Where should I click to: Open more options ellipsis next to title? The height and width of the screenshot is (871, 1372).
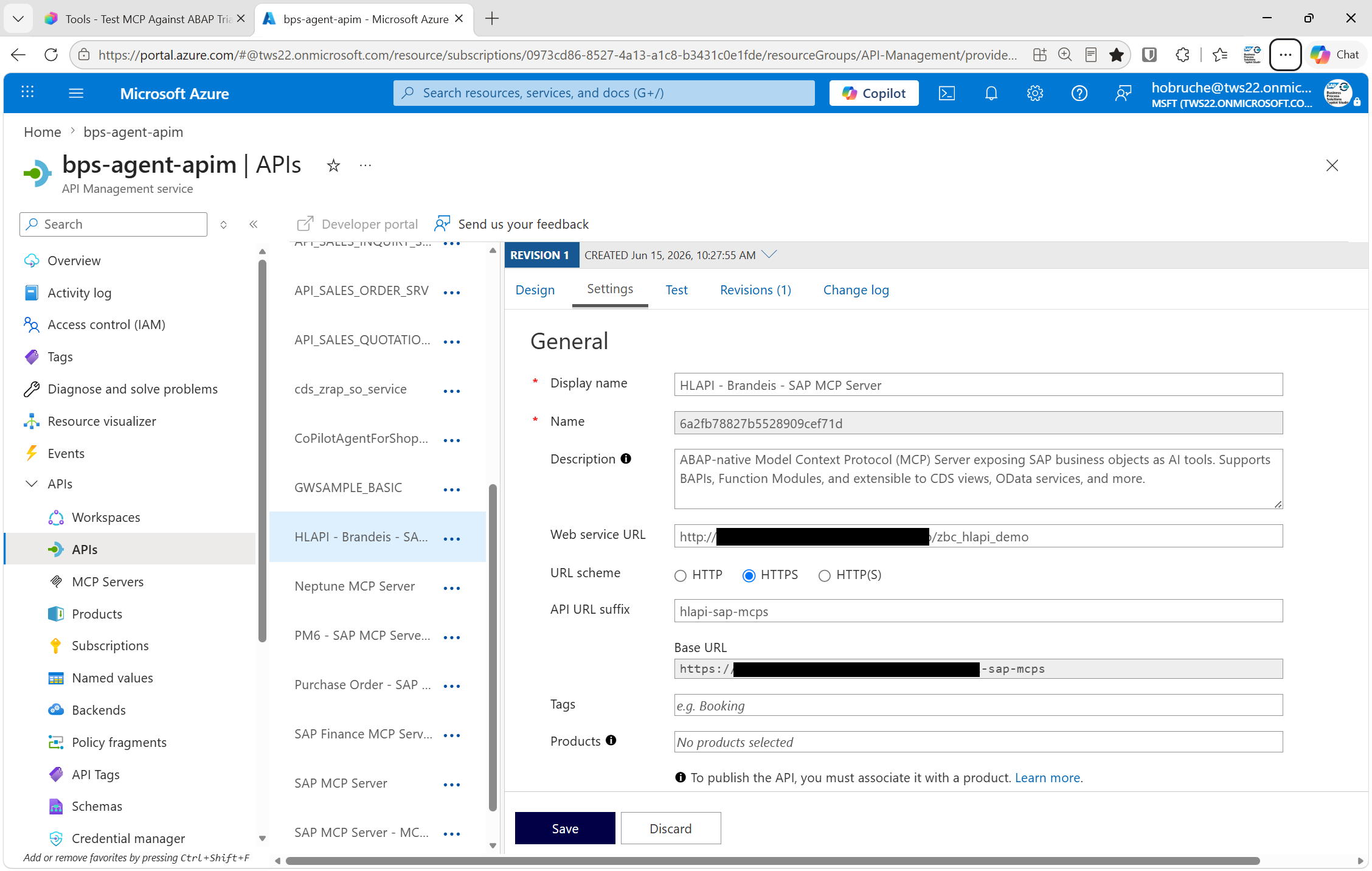[365, 165]
